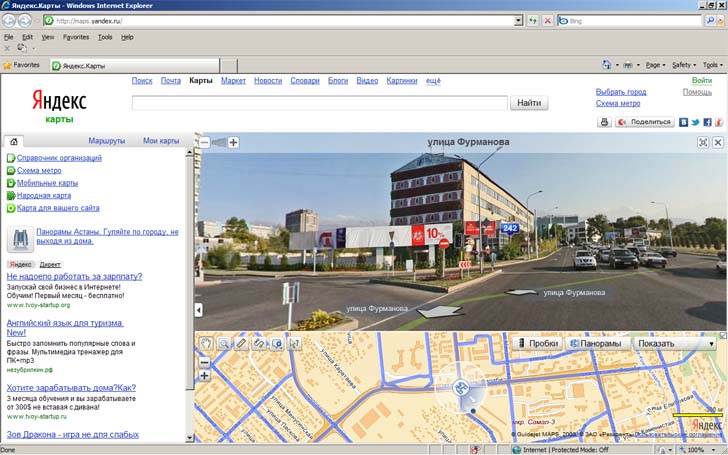Click the browser address bar
Screen dimensions: 728x455
pos(283,20)
